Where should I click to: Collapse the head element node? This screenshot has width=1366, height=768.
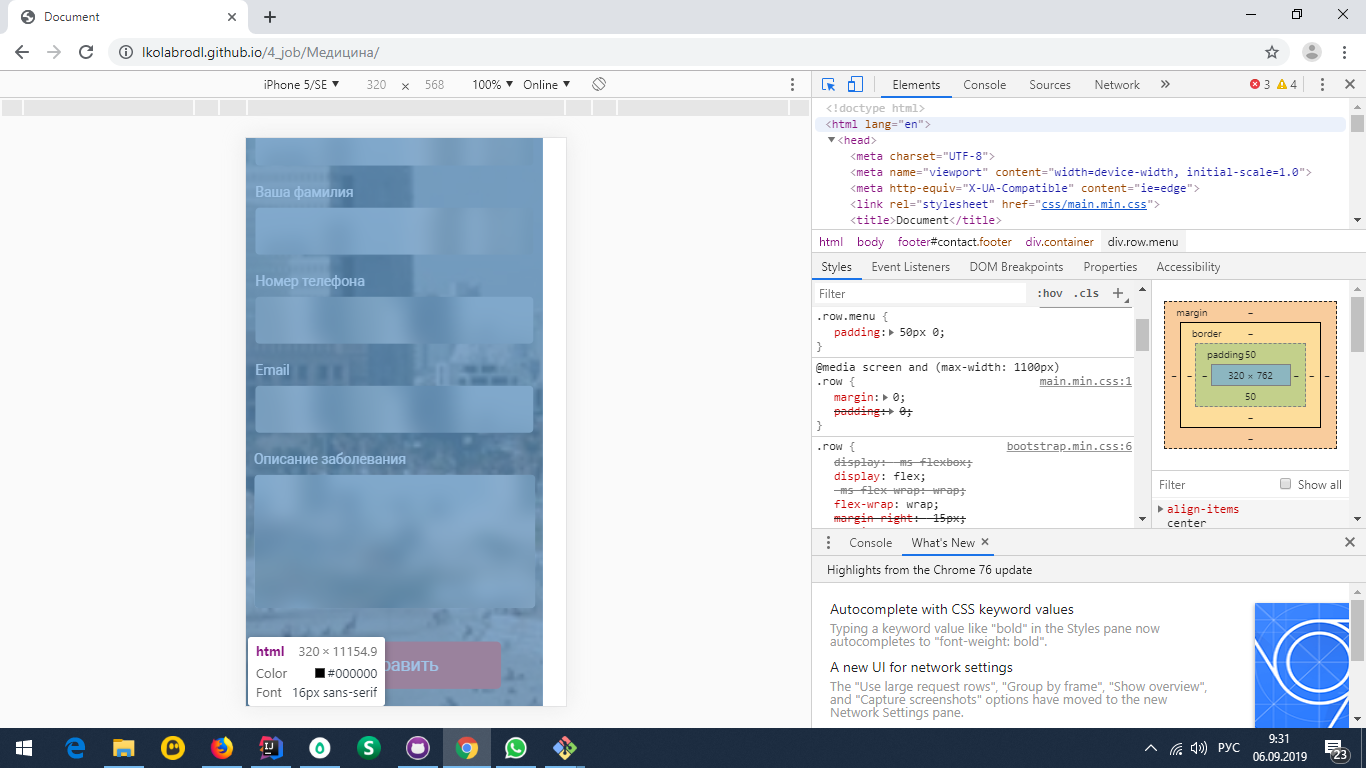pyautogui.click(x=832, y=140)
